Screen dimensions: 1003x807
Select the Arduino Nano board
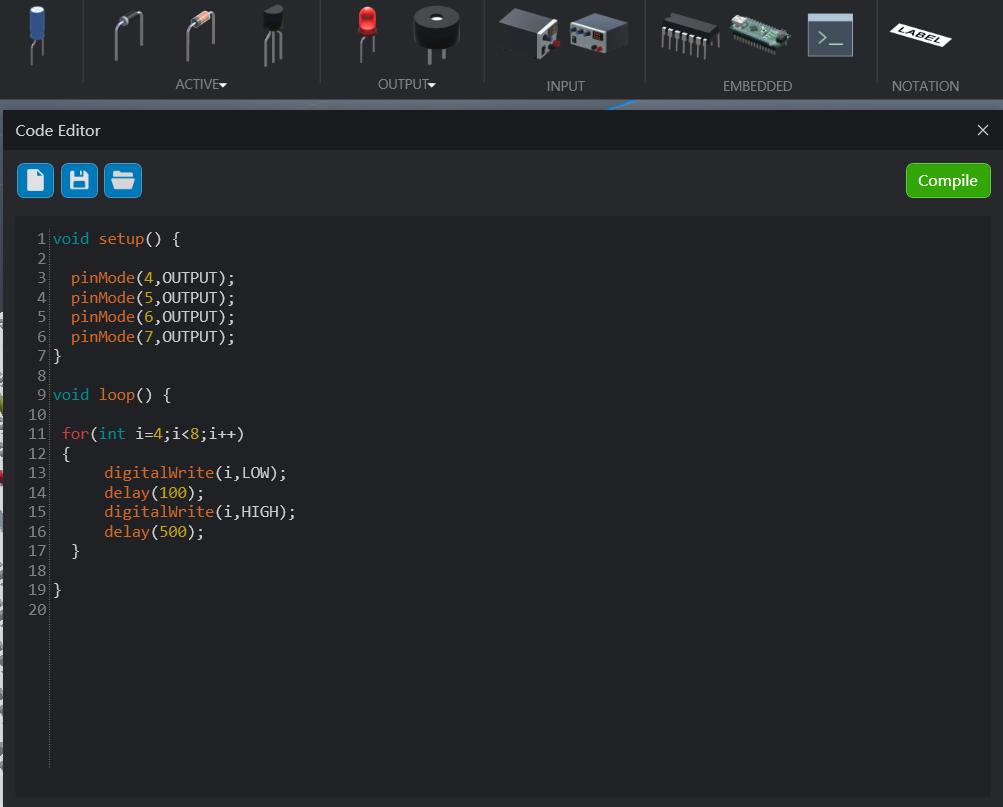tap(760, 35)
